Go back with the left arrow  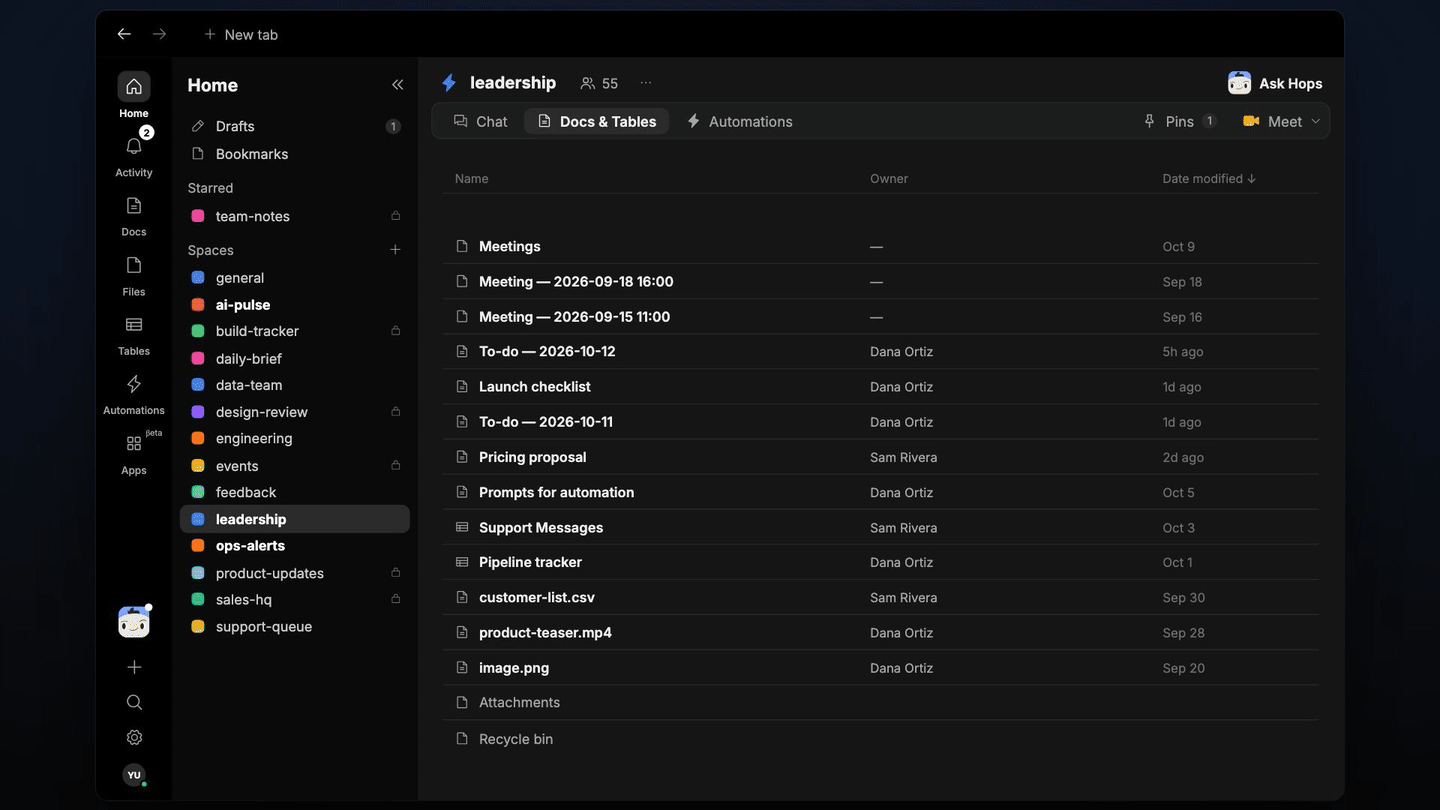point(124,34)
